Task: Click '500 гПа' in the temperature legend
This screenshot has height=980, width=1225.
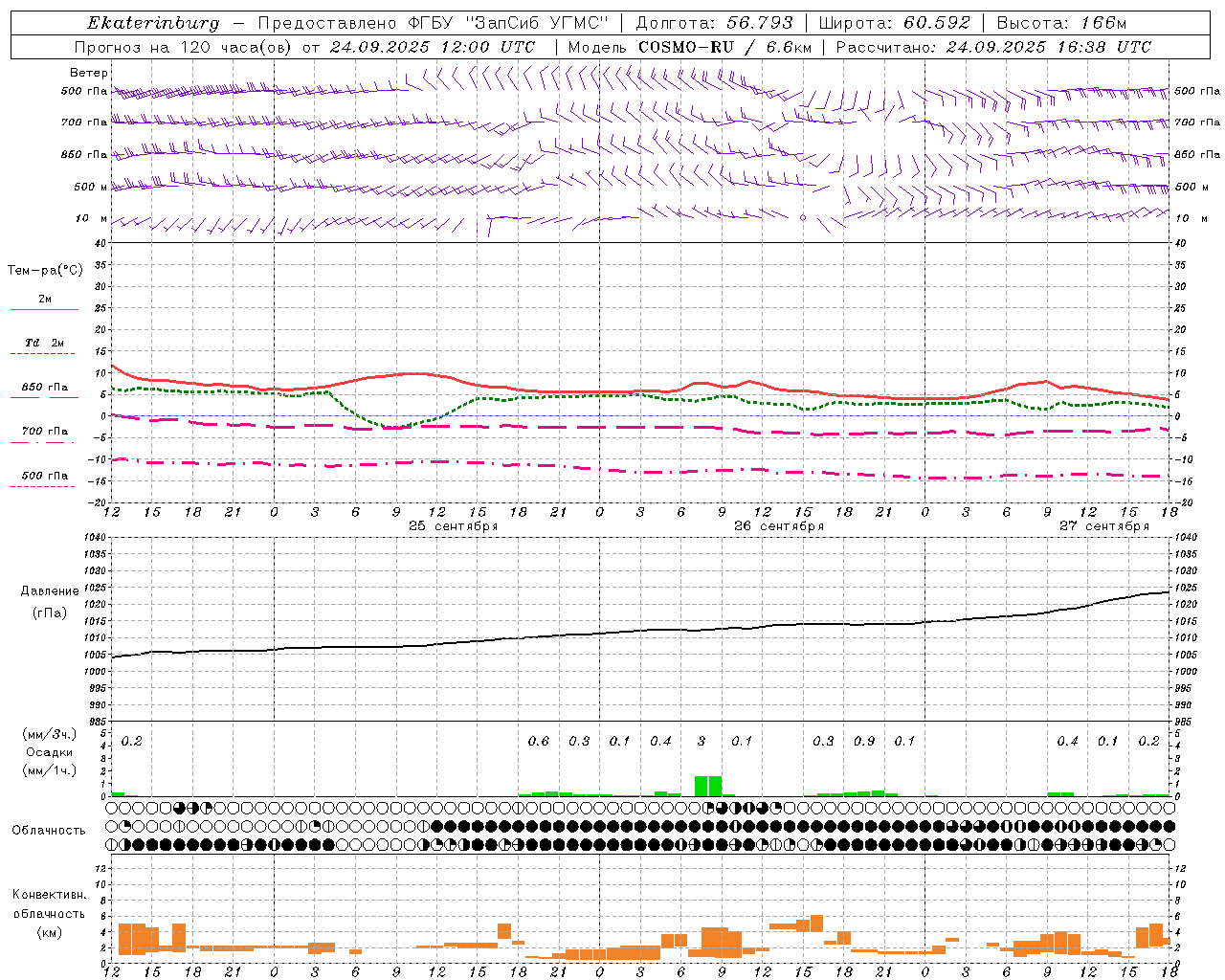Action: 44,476
